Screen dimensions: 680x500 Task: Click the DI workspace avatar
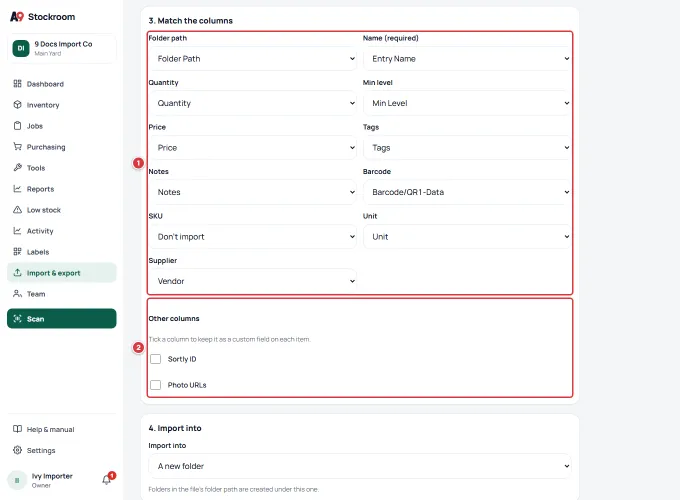(21, 48)
